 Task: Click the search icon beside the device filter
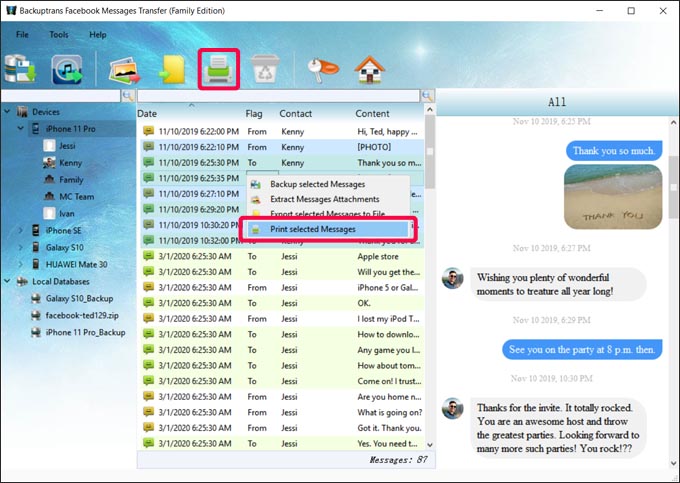tap(128, 96)
